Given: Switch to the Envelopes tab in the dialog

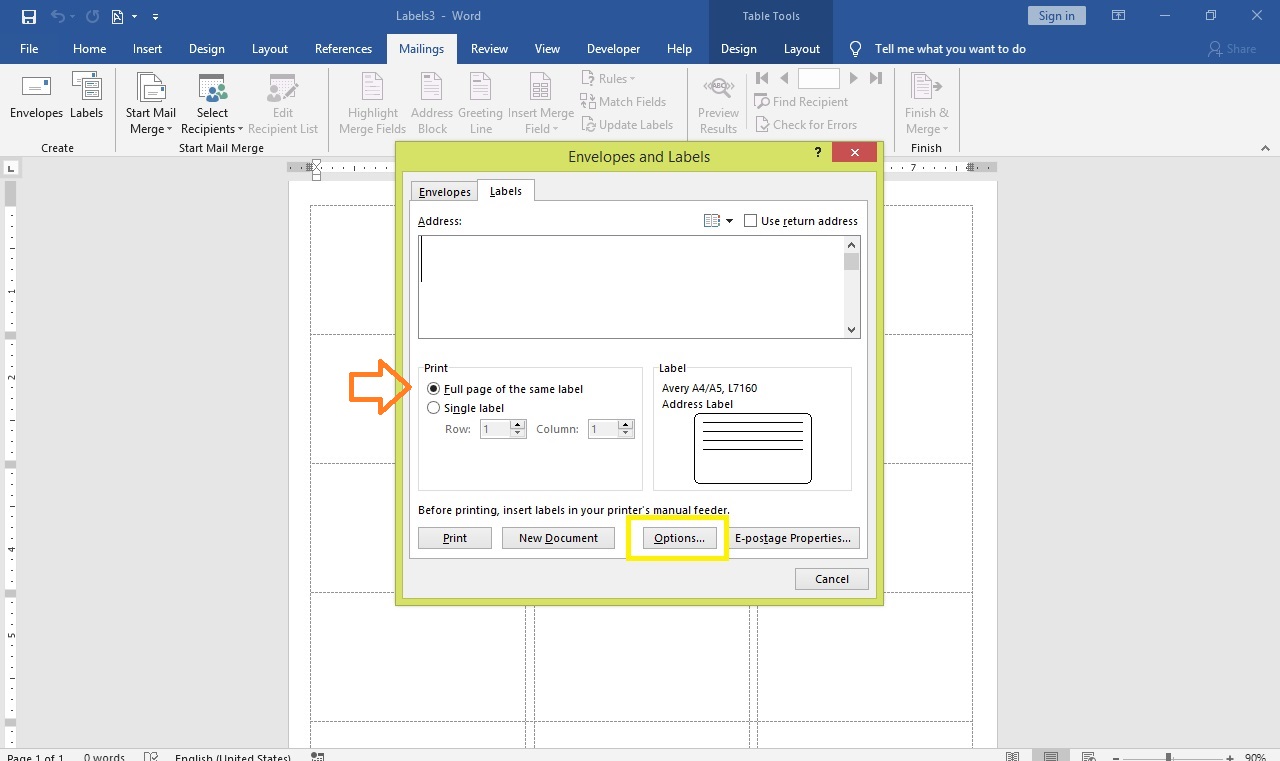Looking at the screenshot, I should 444,192.
